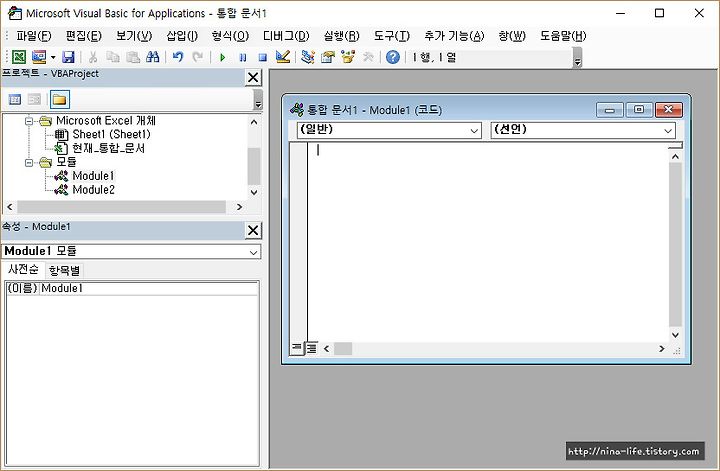Pause execution with the Break icon

click(243, 57)
